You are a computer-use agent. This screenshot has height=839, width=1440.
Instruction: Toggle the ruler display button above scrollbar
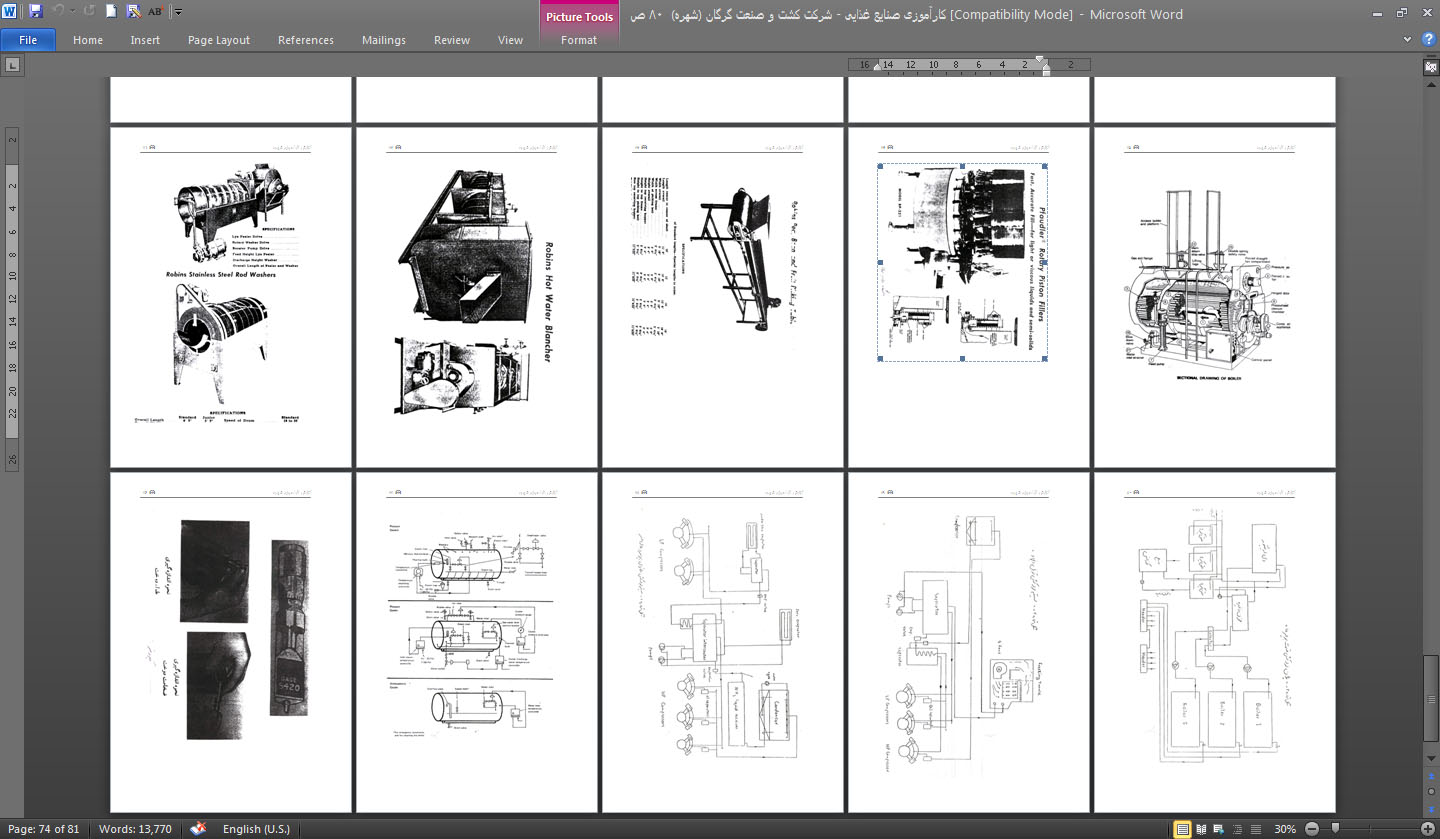[x=1430, y=66]
